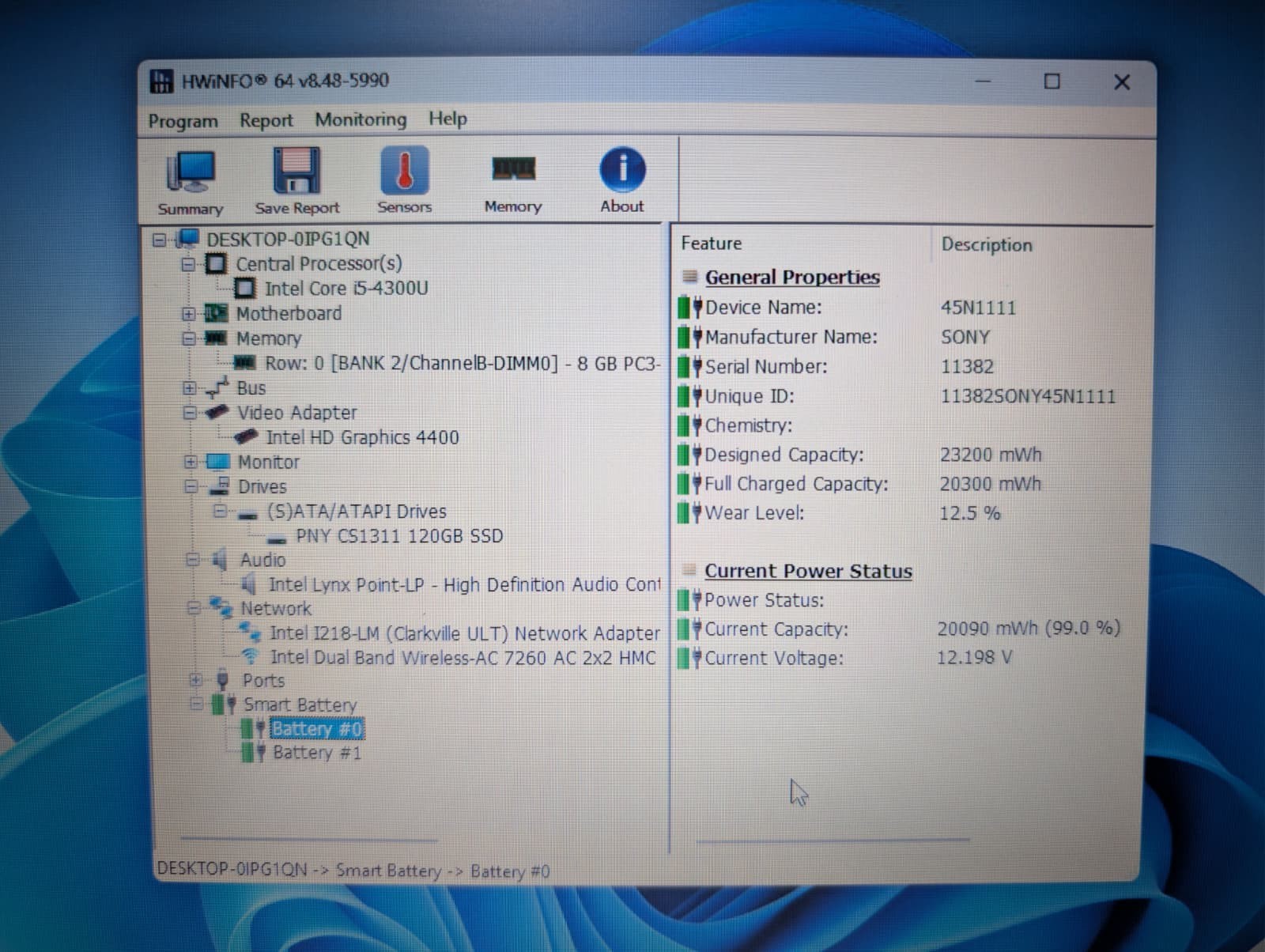
Task: Open the Sensors thermometer icon
Action: coord(405,170)
